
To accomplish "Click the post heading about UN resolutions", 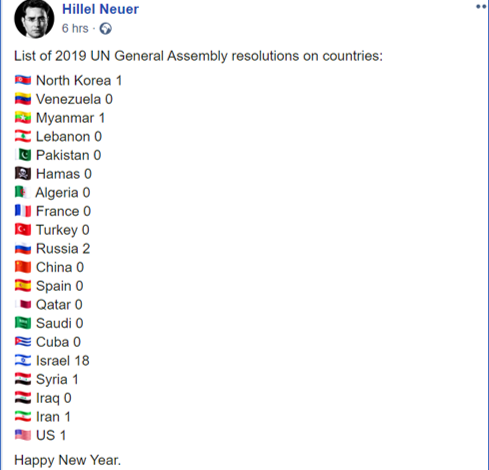I will pos(198,56).
